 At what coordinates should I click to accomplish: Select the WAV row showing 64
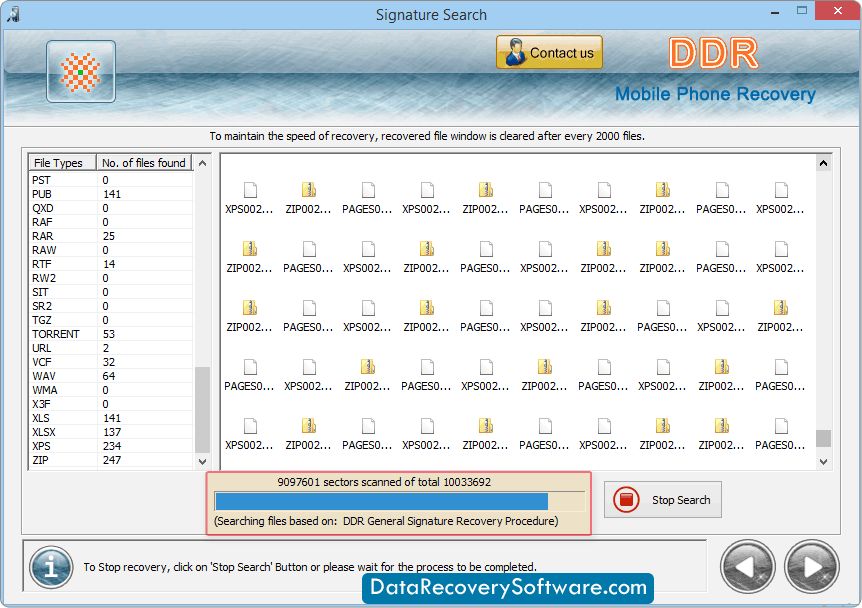[x=111, y=376]
